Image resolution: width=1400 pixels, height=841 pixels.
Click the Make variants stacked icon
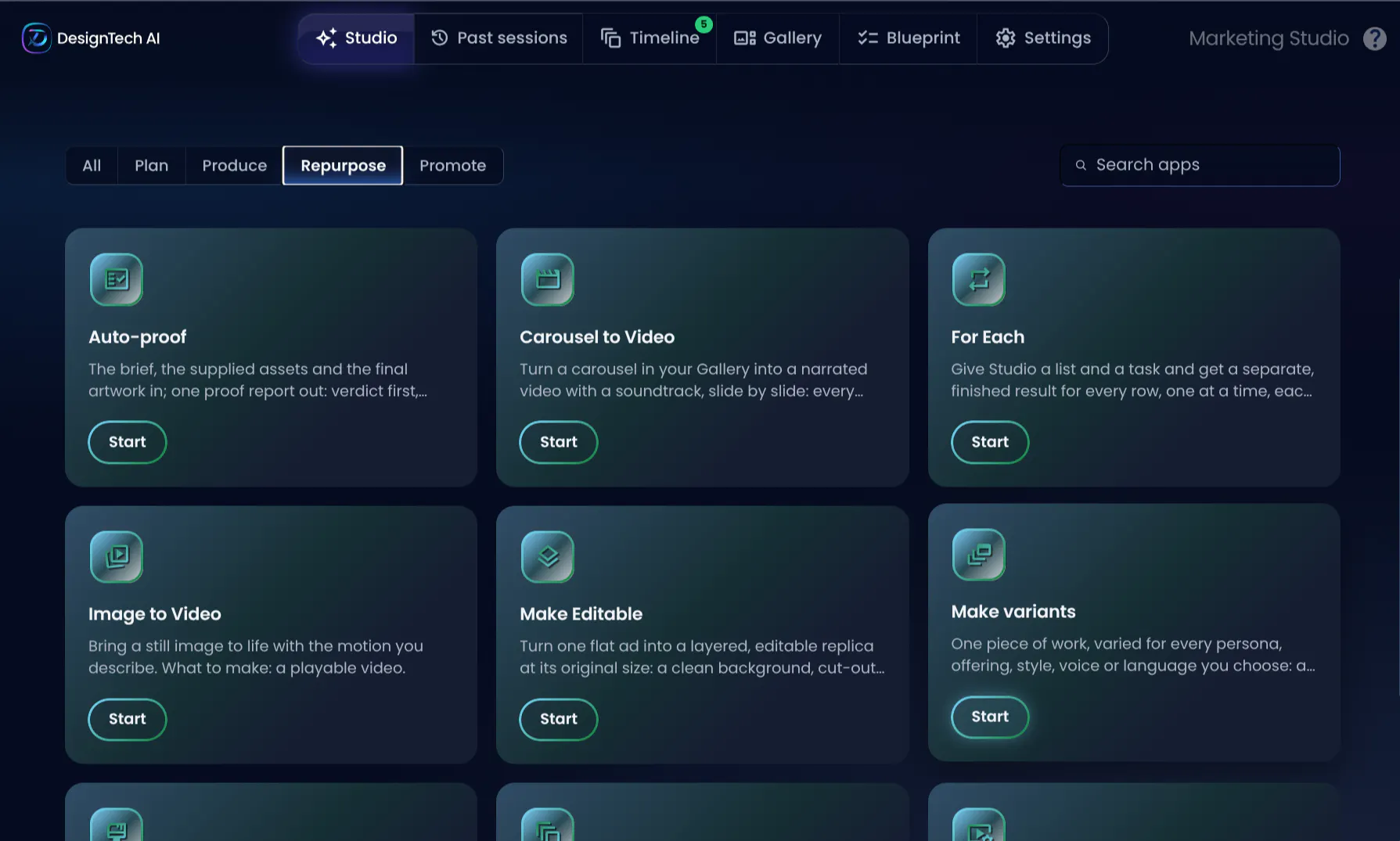pos(979,554)
